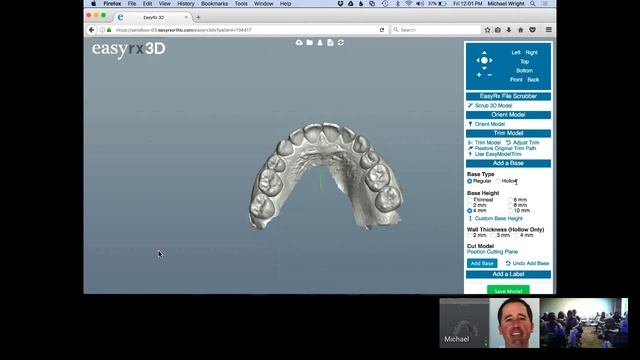640x360 pixels.
Task: Bookmark this page with star icon
Action: tap(487, 30)
